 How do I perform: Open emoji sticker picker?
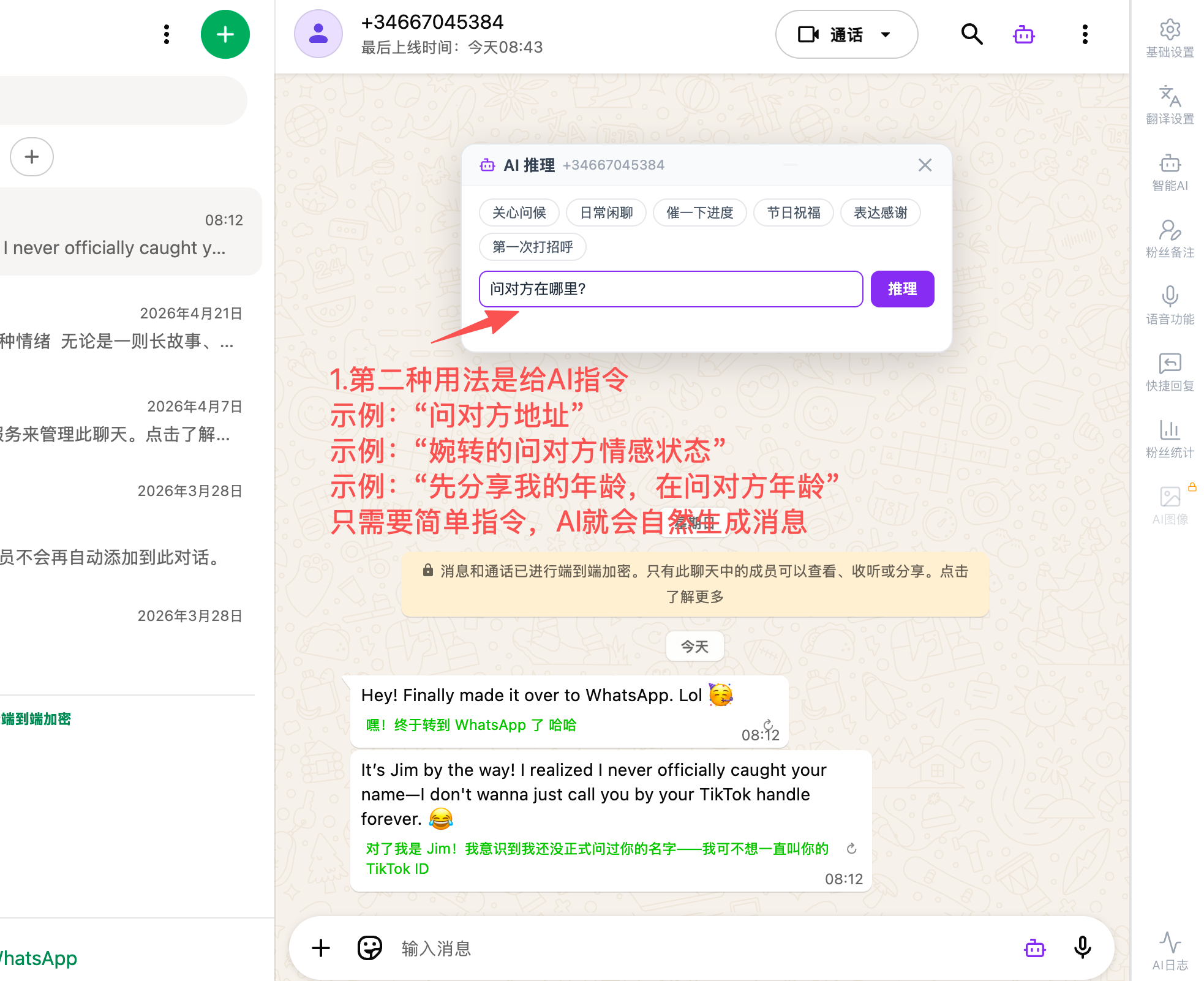point(370,948)
